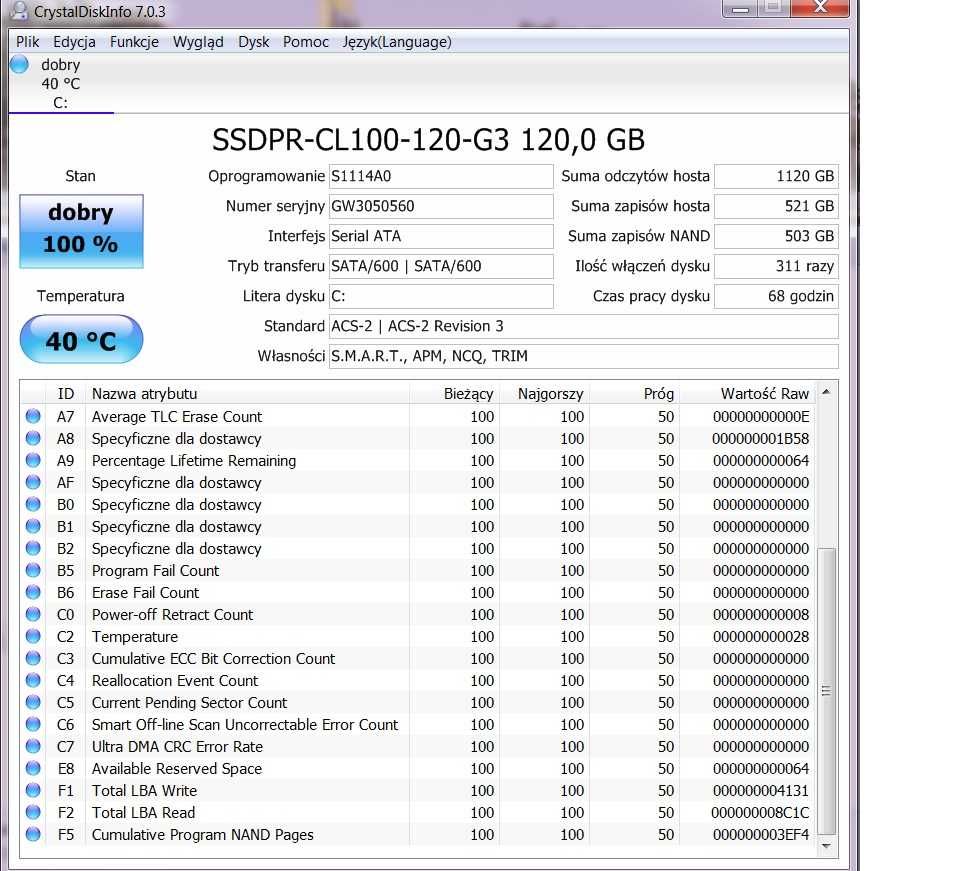Screen dimensions: 960x871
Task: Click the scroll down arrow of attribute list
Action: pos(826,846)
